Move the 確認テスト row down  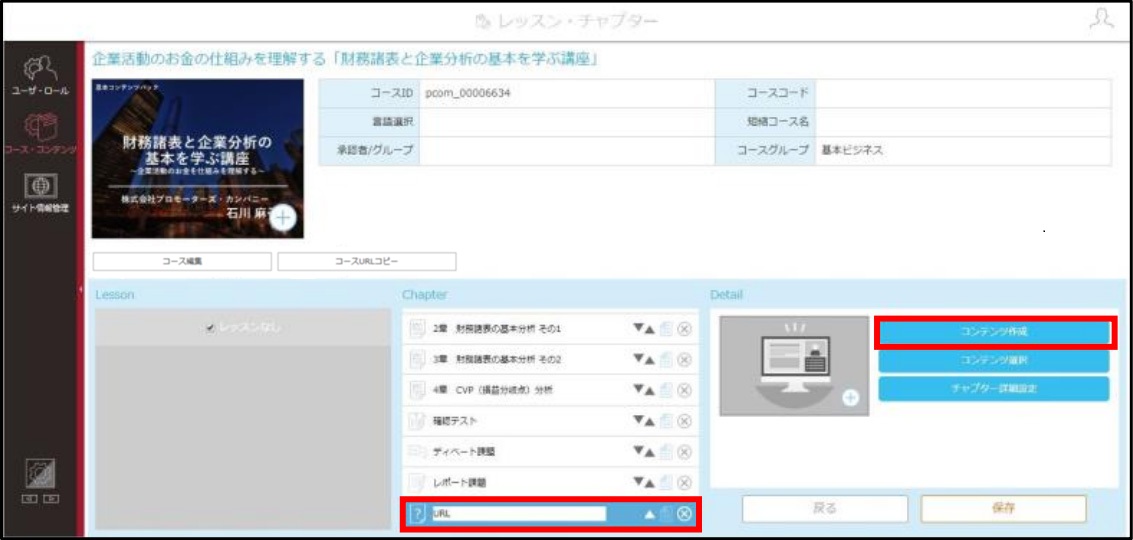[x=638, y=421]
